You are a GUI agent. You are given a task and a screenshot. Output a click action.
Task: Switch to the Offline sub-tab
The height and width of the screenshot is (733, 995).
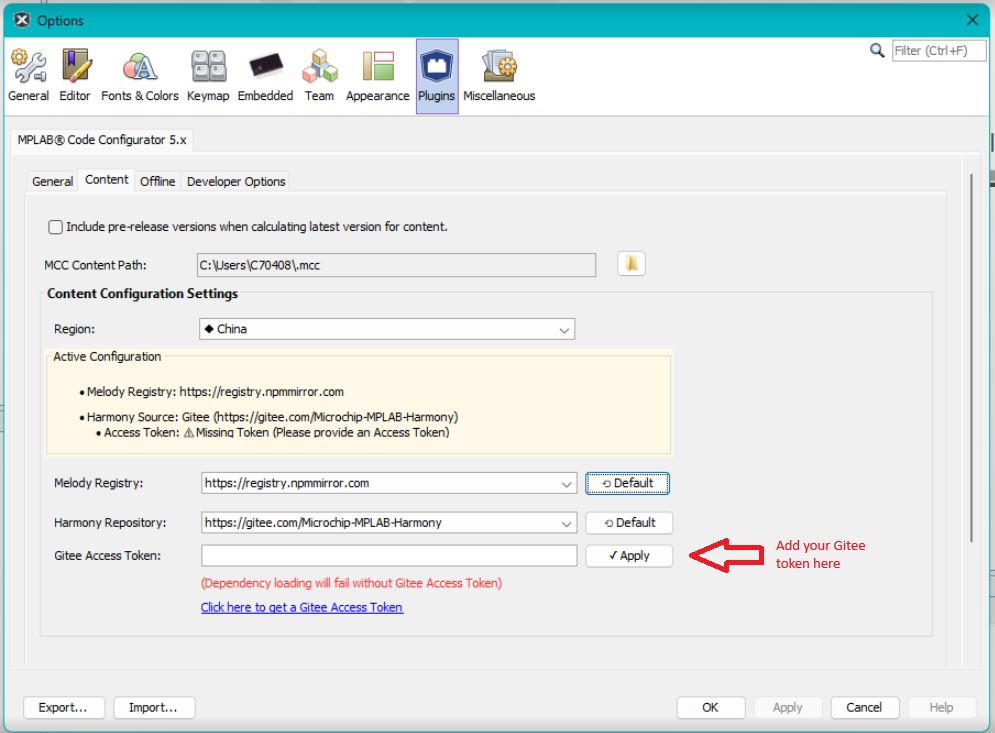[x=157, y=182]
